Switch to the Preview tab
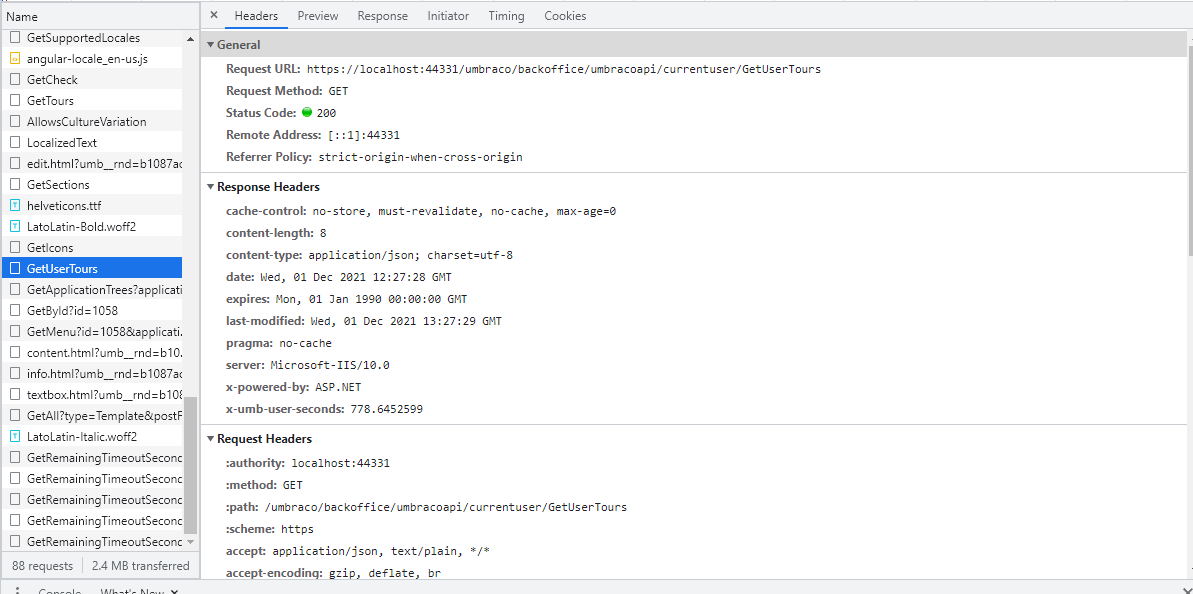 click(x=317, y=15)
